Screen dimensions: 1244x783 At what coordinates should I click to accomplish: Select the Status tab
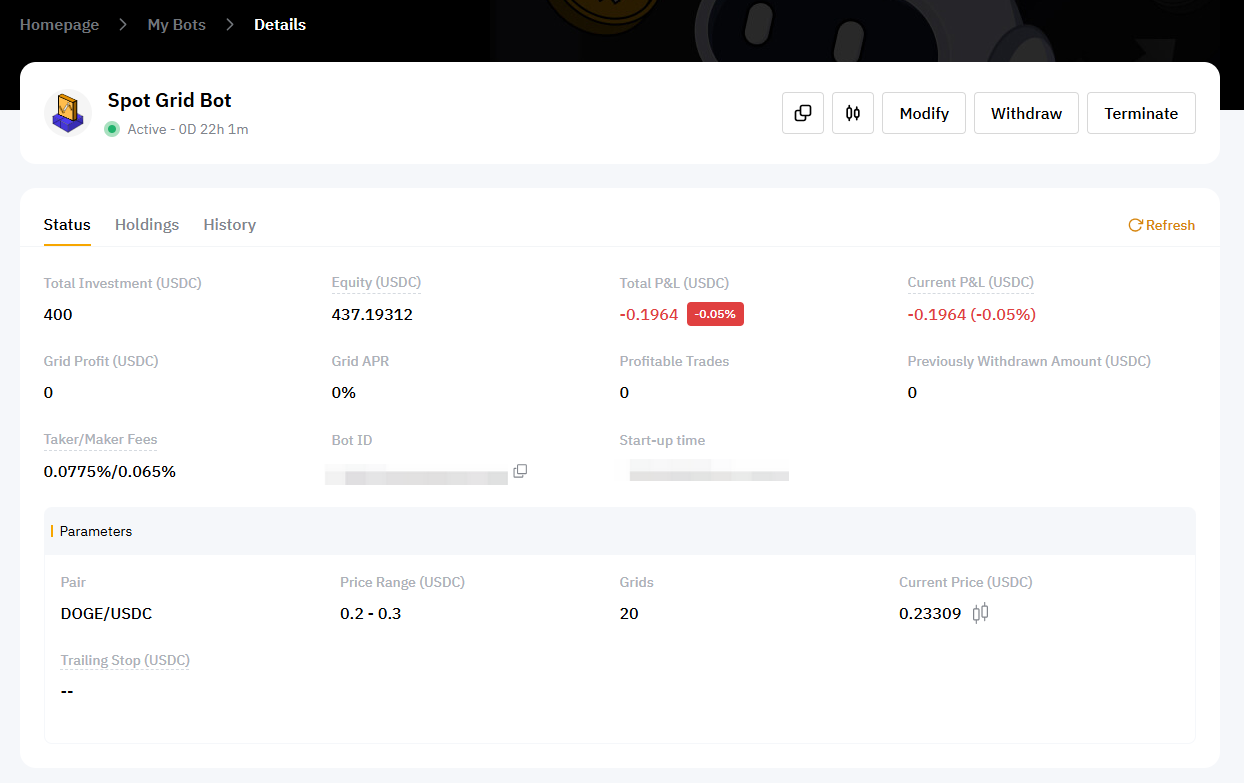pyautogui.click(x=67, y=225)
